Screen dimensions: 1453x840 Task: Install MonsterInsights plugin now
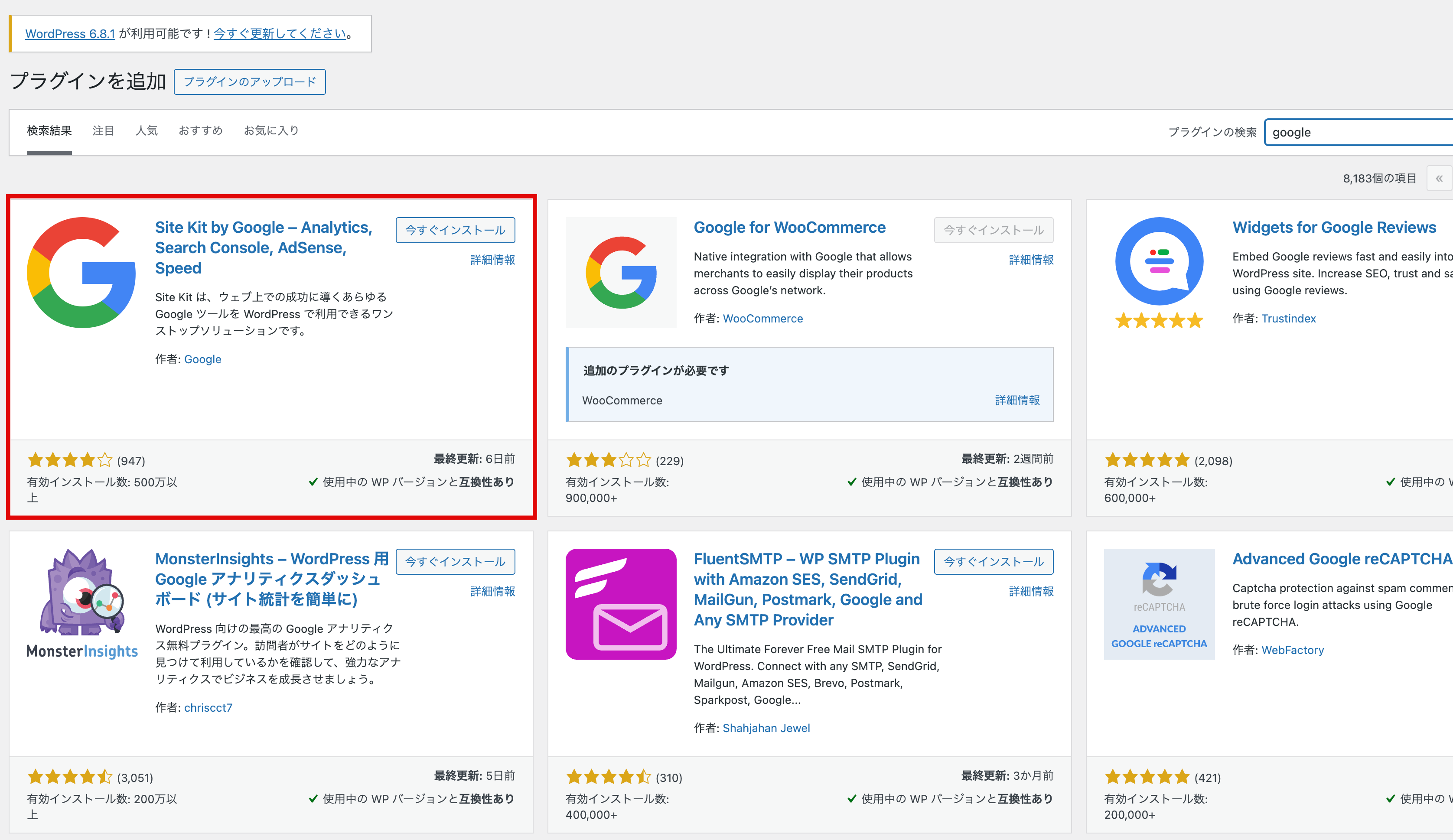455,562
